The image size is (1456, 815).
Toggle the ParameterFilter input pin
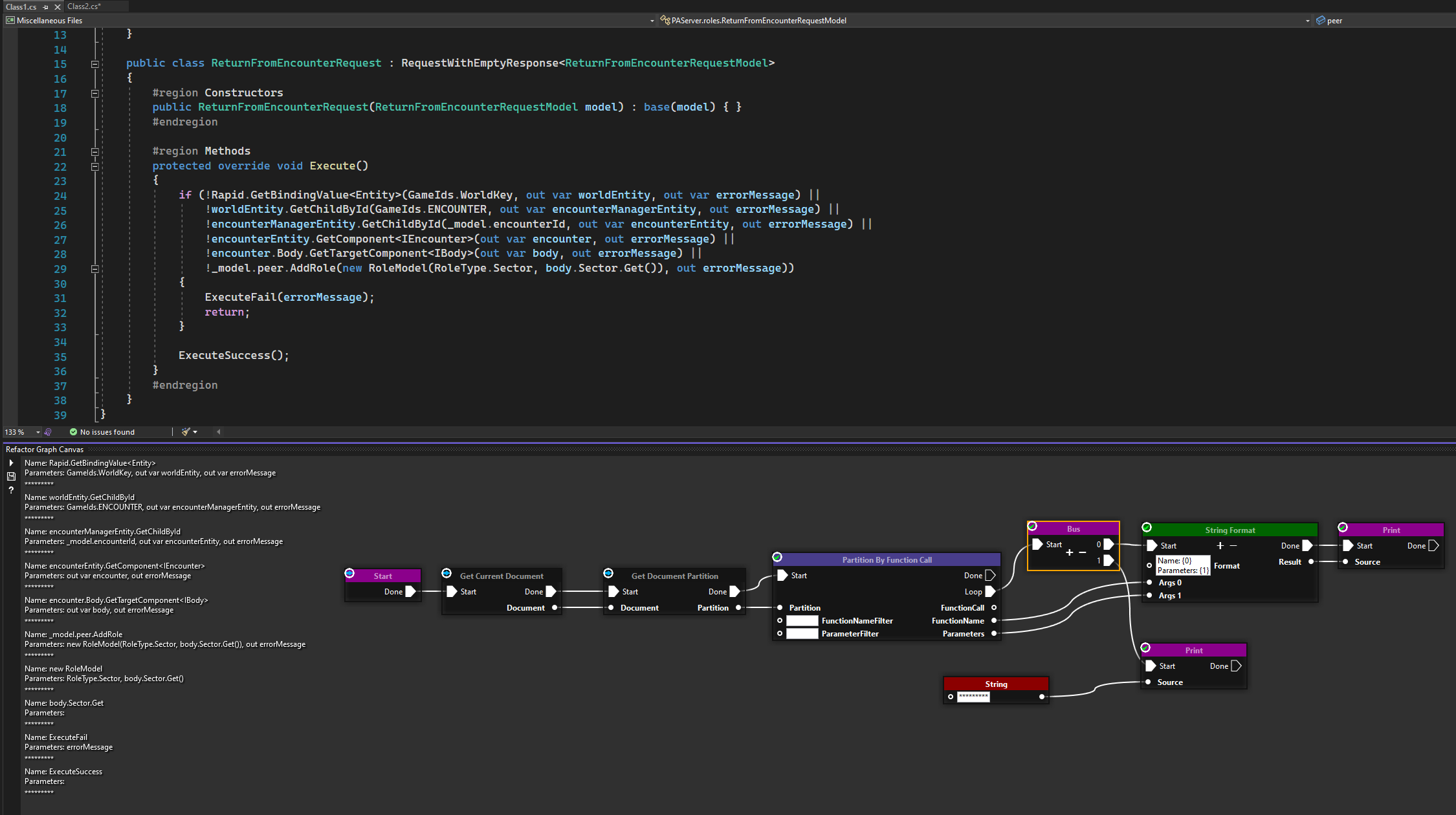pyautogui.click(x=780, y=634)
